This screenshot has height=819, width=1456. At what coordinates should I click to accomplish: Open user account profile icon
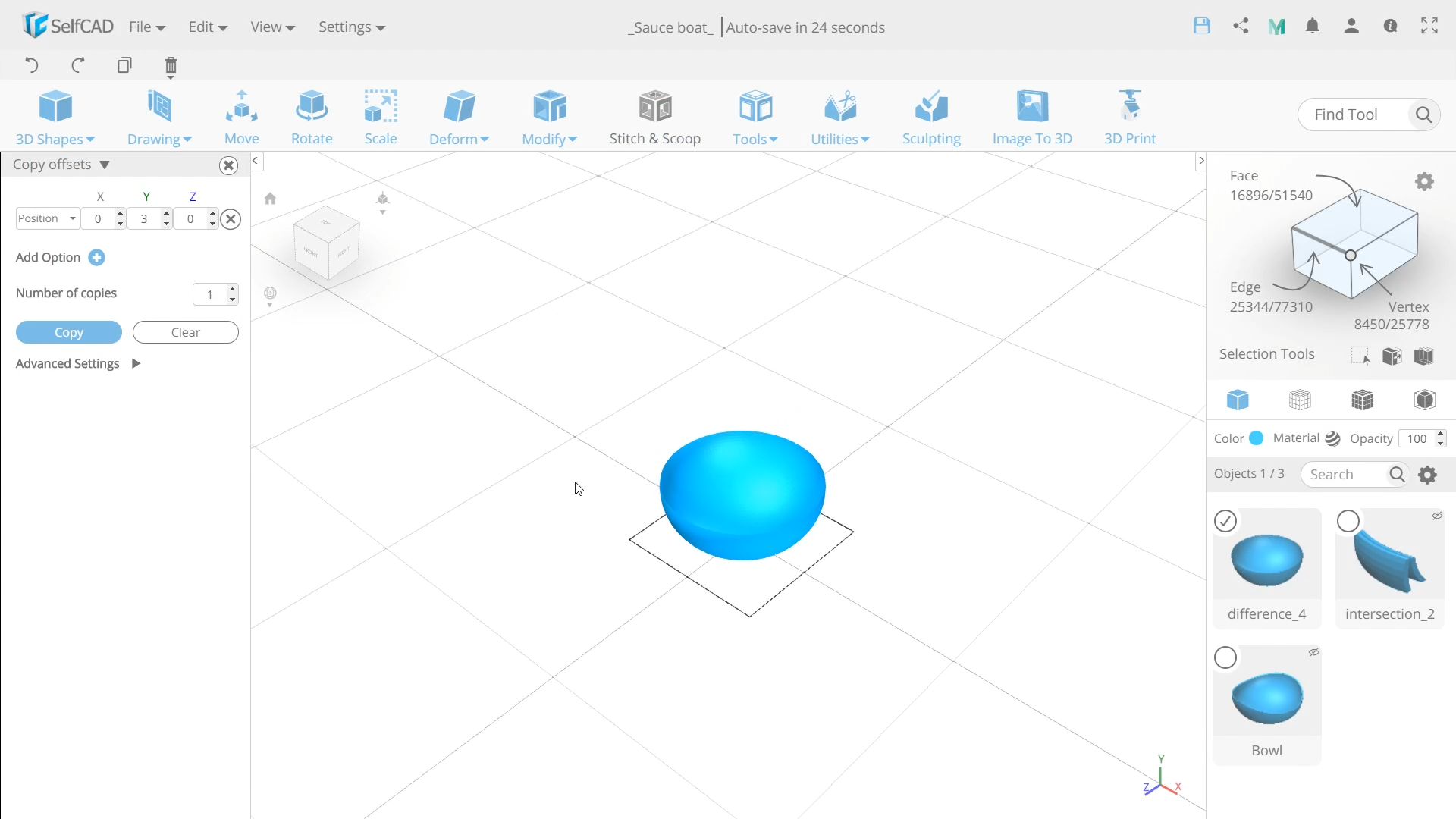(x=1351, y=26)
